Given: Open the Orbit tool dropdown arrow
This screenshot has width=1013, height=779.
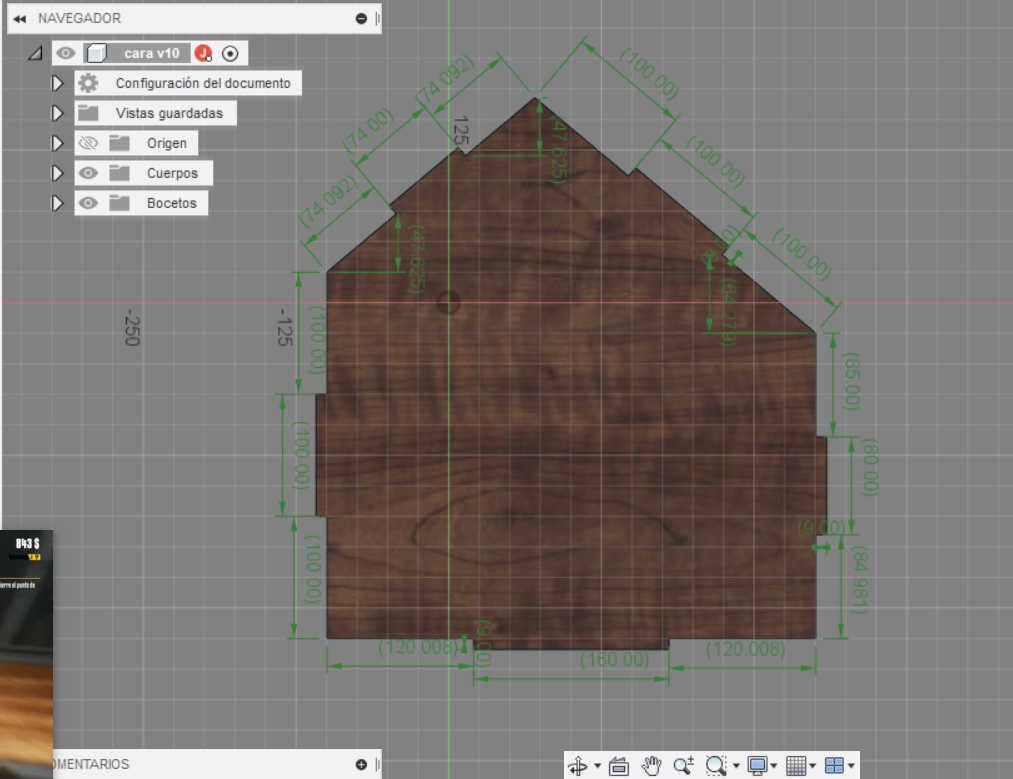Looking at the screenshot, I should (x=598, y=766).
